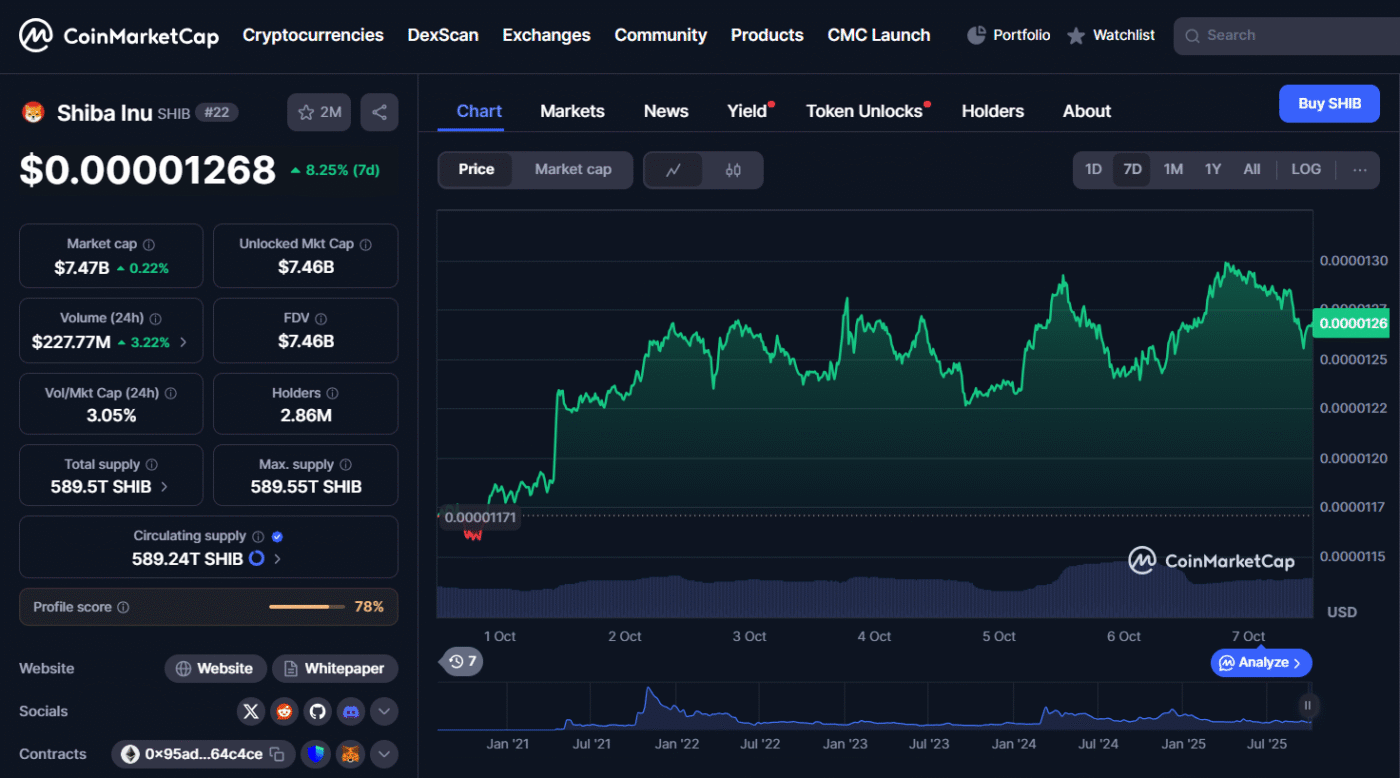Add Shiba Inu to watchlist via star button
Viewport: 1400px width, 778px height.
319,112
